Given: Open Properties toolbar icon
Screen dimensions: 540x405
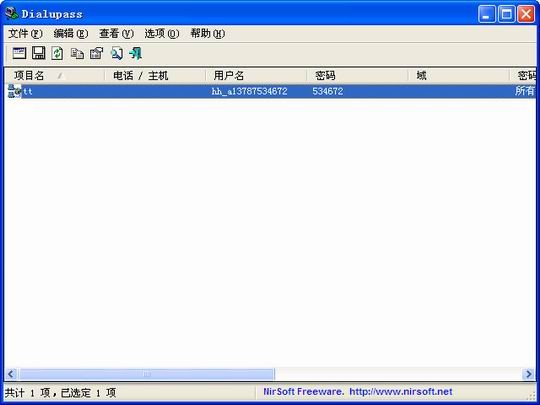Looking at the screenshot, I should pos(96,53).
